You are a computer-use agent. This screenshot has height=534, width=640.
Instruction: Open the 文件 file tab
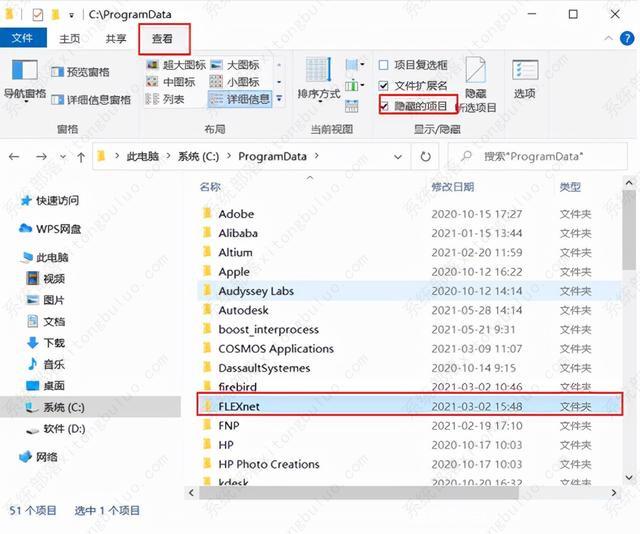[x=22, y=38]
